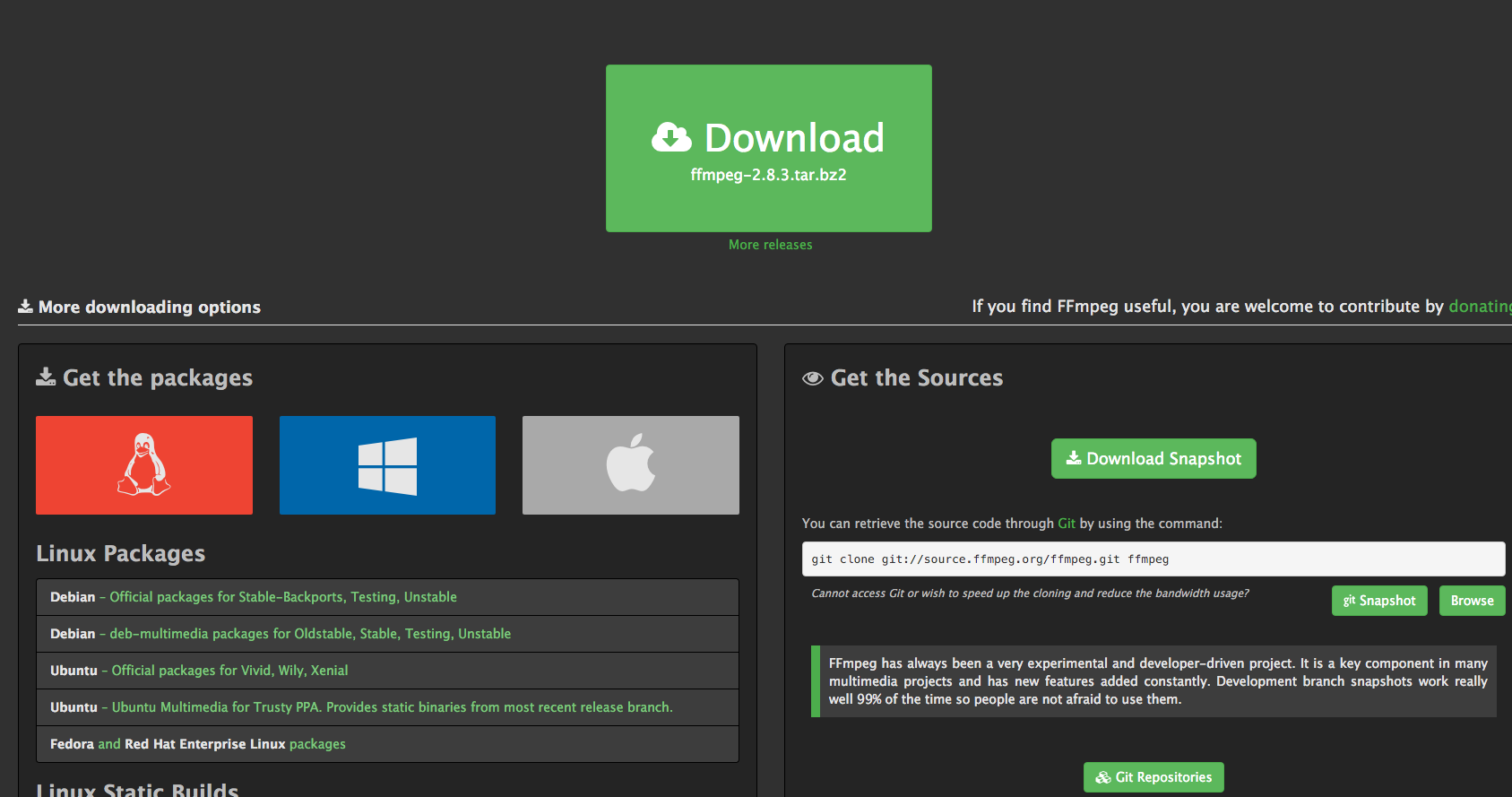Viewport: 1512px width, 797px height.
Task: Click the More downloading options heading text
Action: click(x=150, y=307)
